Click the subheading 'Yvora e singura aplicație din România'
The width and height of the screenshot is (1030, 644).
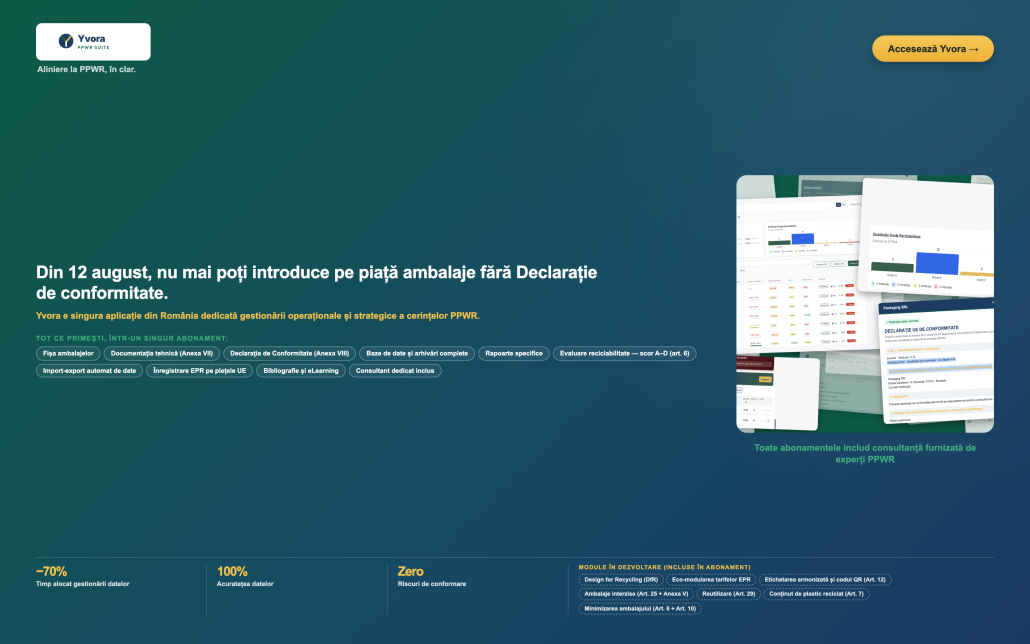click(258, 316)
